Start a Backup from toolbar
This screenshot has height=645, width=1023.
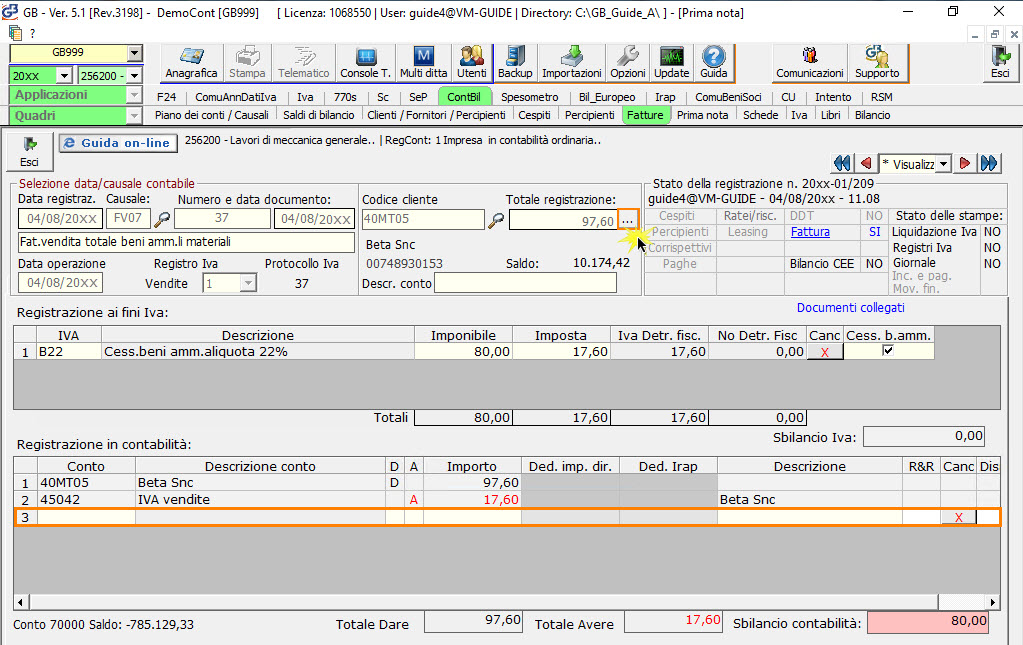[x=515, y=63]
